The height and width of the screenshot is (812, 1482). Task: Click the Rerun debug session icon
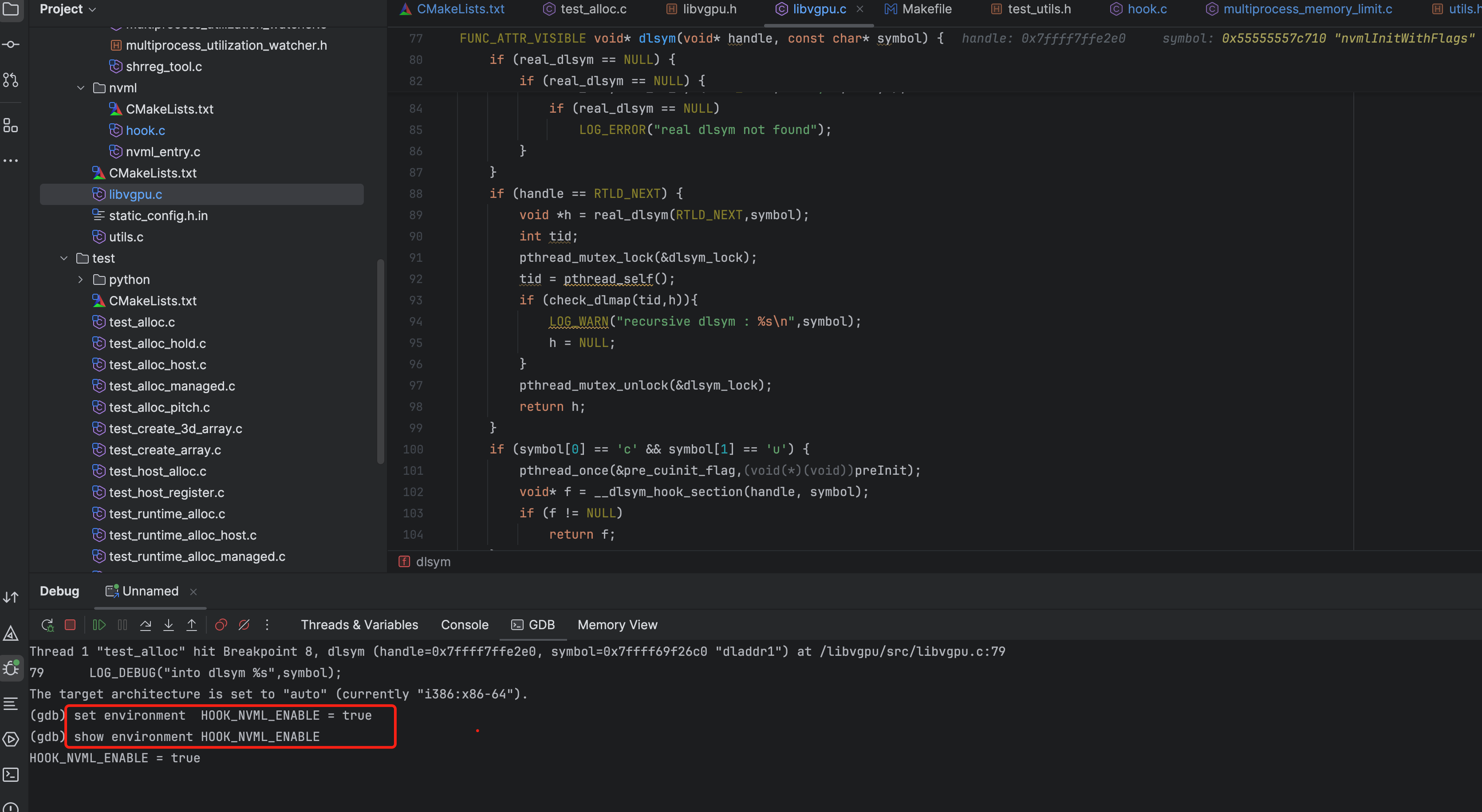click(47, 625)
